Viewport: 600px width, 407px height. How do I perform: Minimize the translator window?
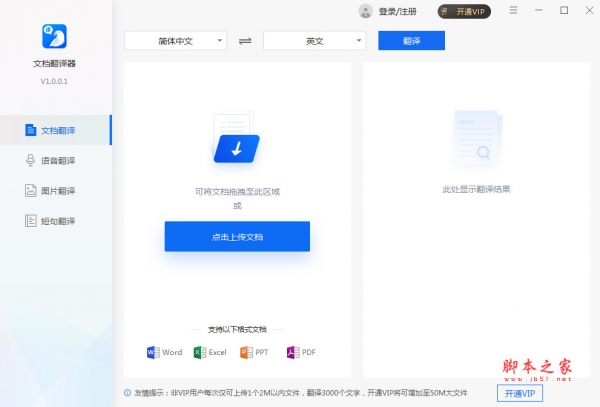[x=539, y=10]
